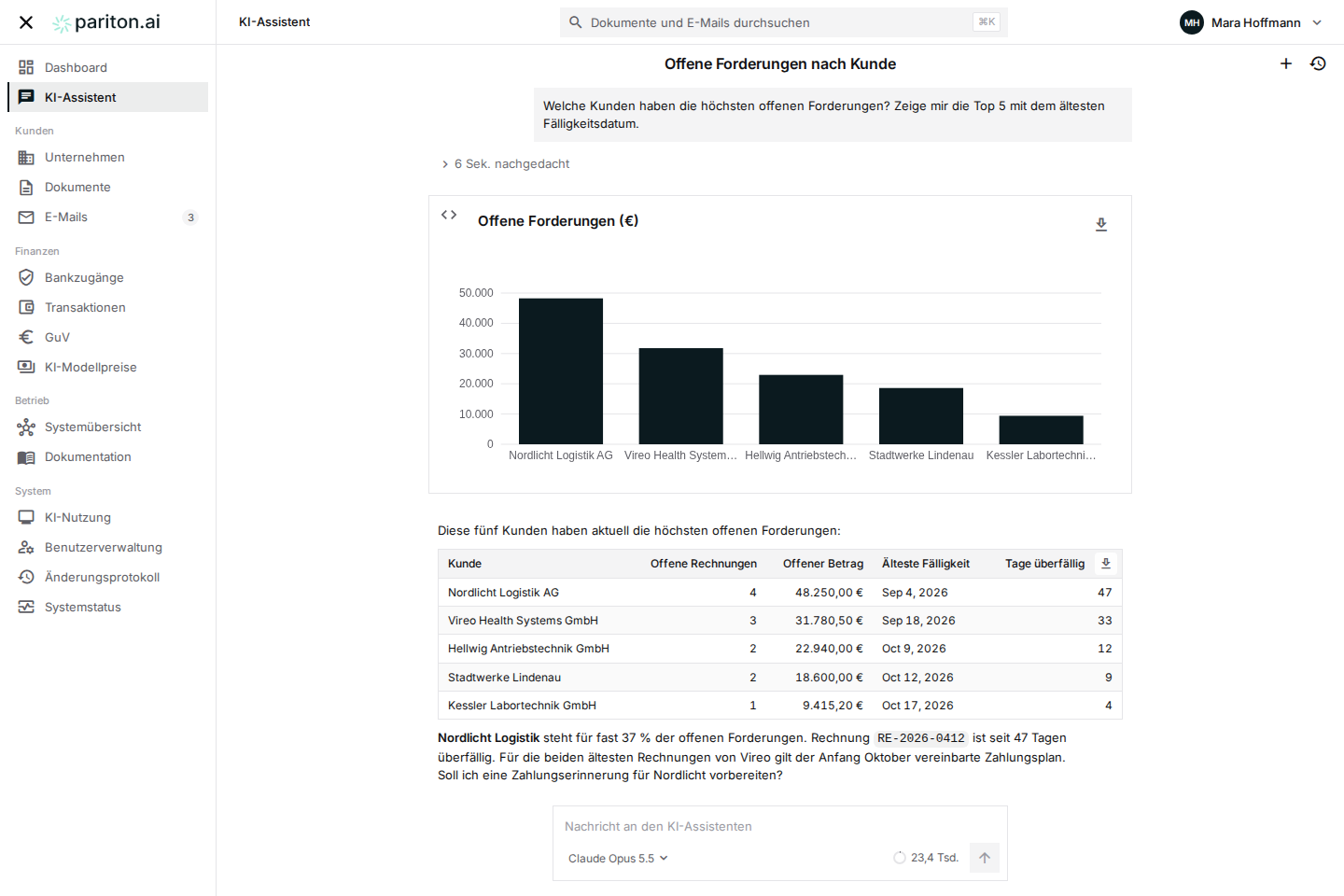Go to Dokumente in the sidebar

(x=108, y=187)
